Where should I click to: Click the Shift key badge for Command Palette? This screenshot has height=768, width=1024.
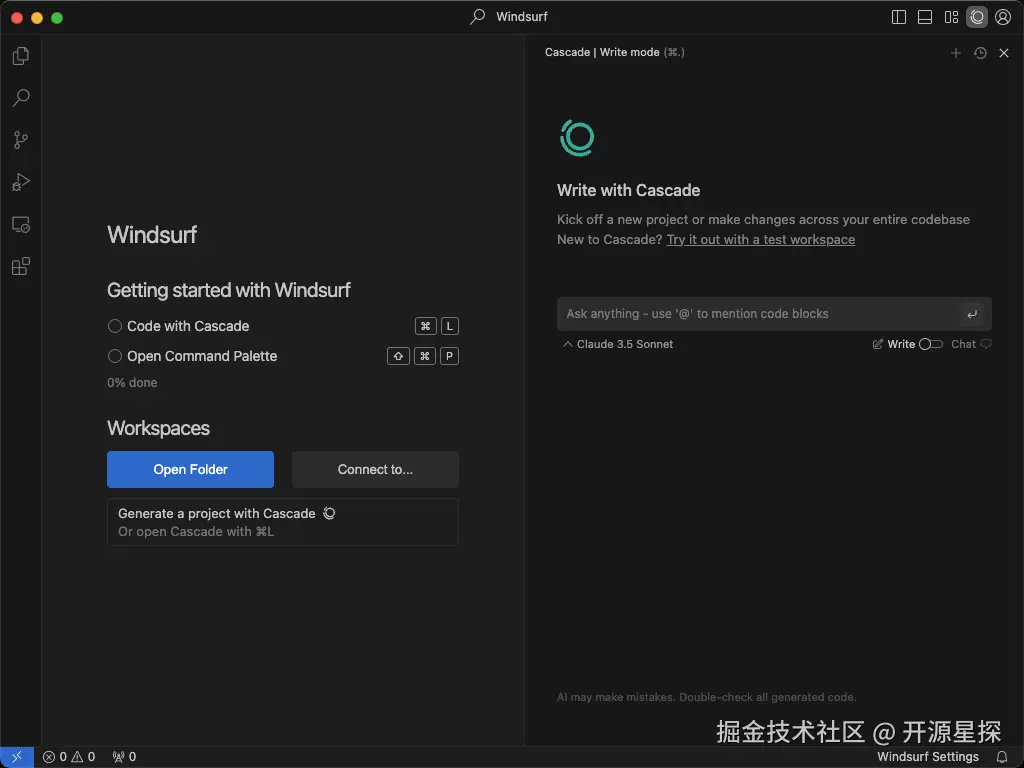tap(398, 356)
